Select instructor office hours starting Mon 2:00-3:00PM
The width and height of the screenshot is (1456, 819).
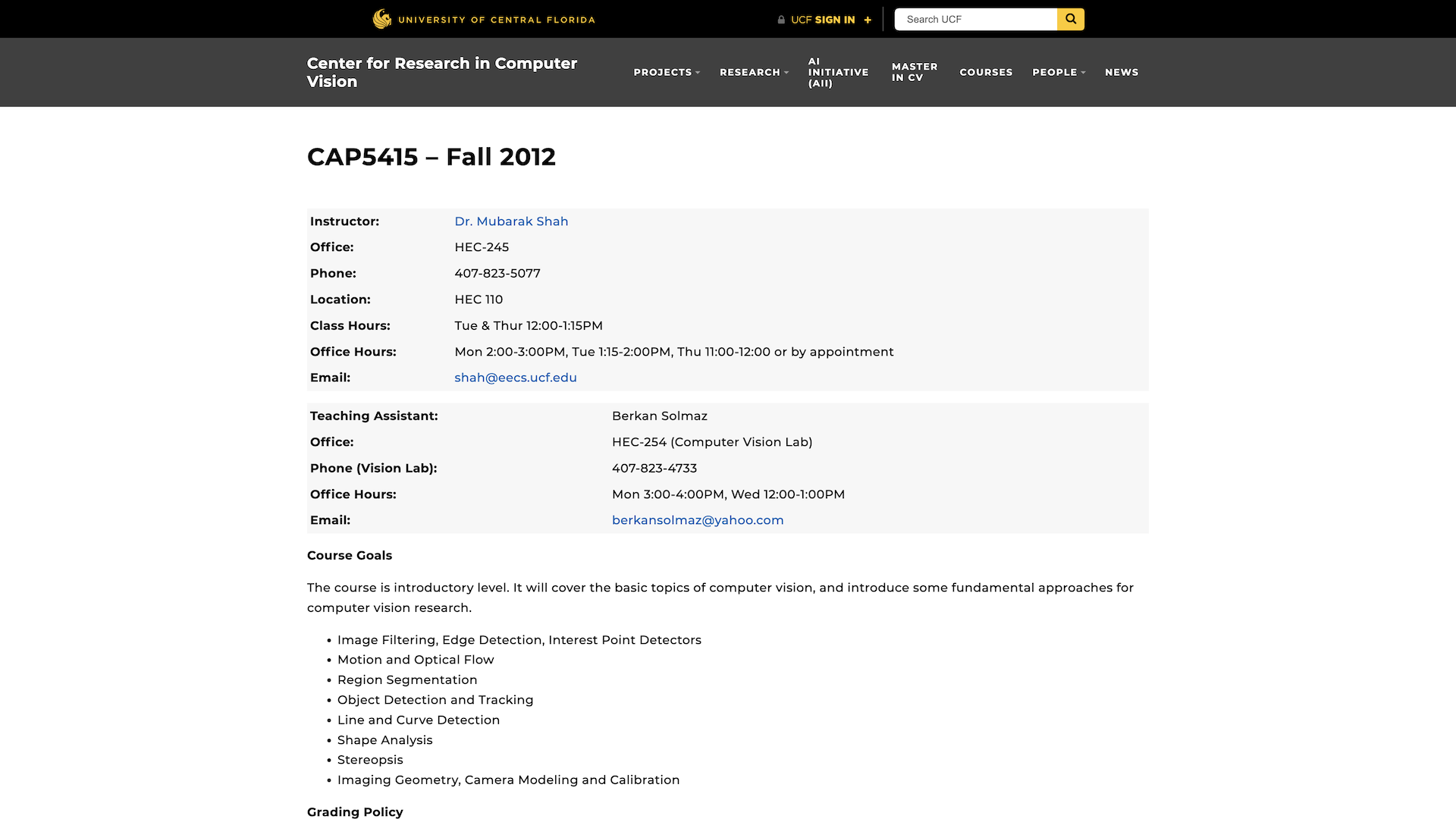pyautogui.click(x=674, y=352)
